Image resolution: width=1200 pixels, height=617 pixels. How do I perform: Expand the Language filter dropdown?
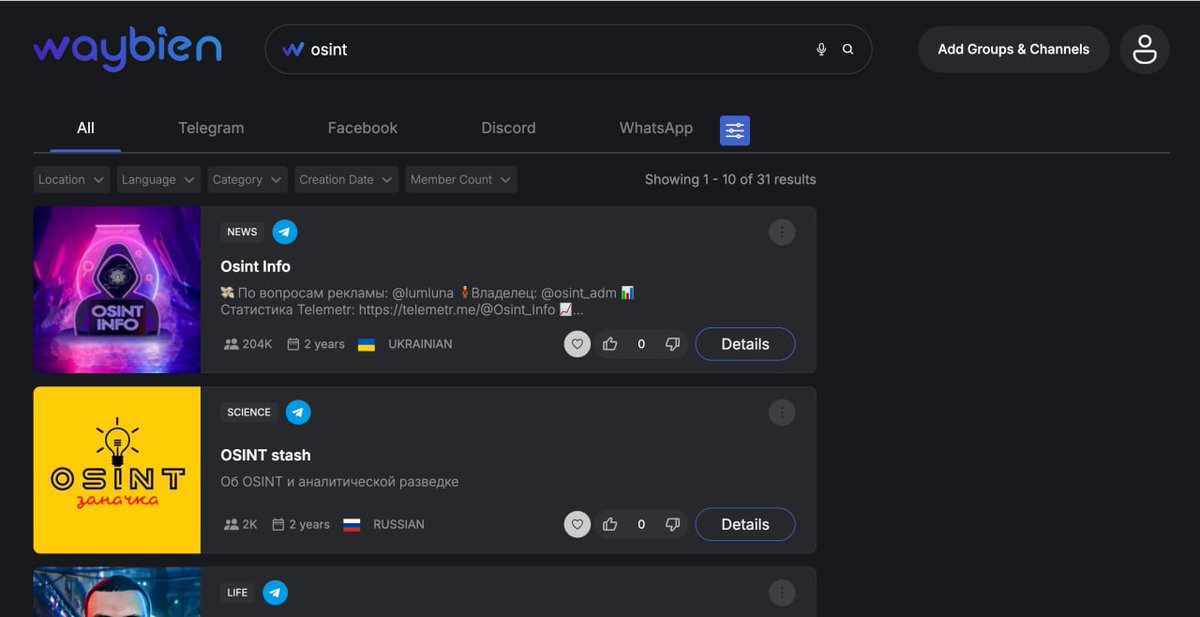(159, 180)
